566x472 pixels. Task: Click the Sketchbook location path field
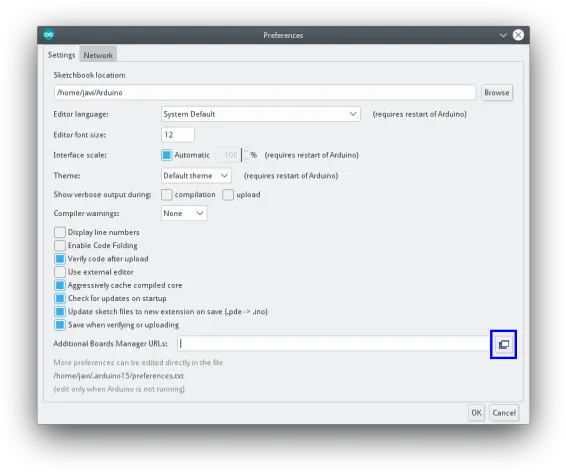point(265,92)
